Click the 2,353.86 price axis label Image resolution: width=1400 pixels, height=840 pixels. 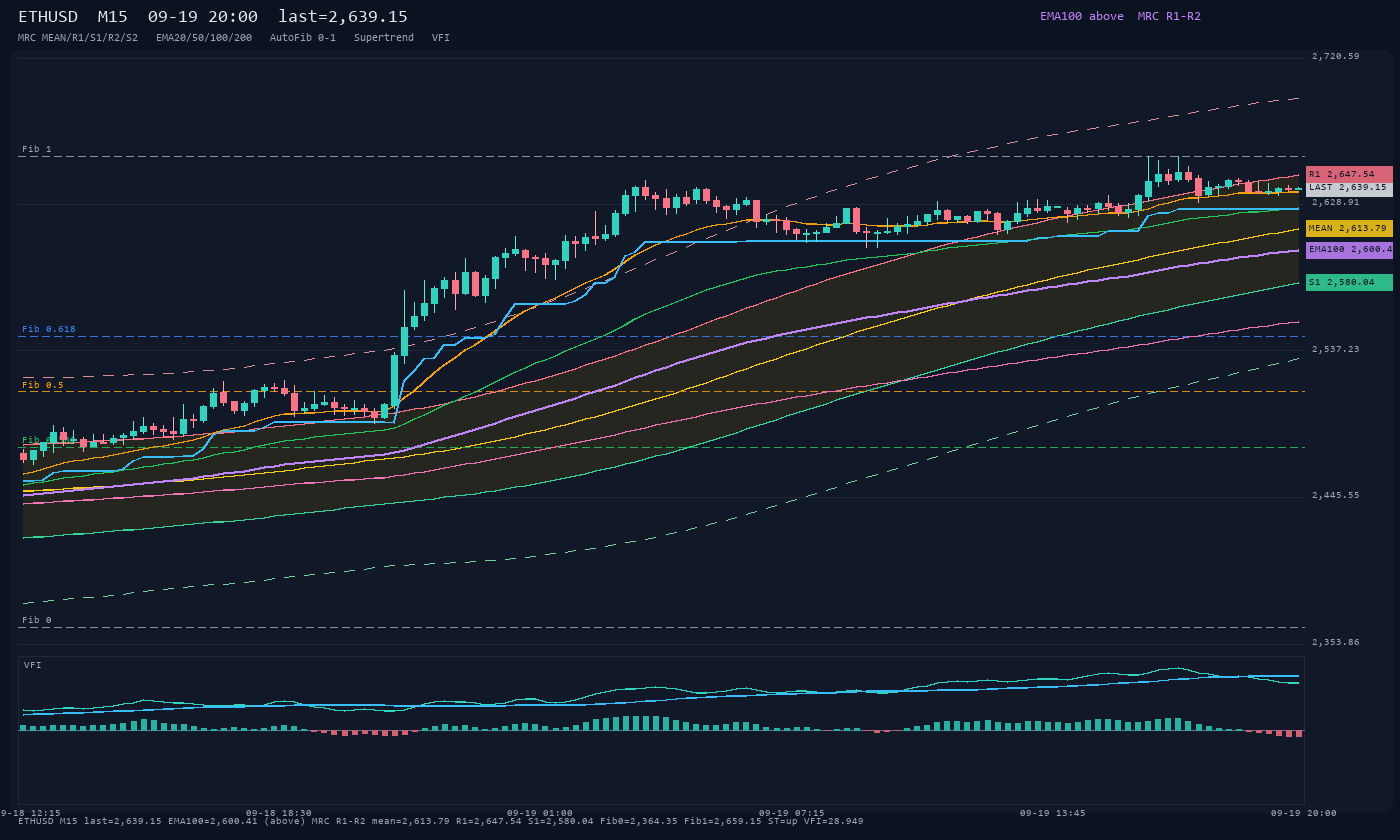pos(1336,642)
